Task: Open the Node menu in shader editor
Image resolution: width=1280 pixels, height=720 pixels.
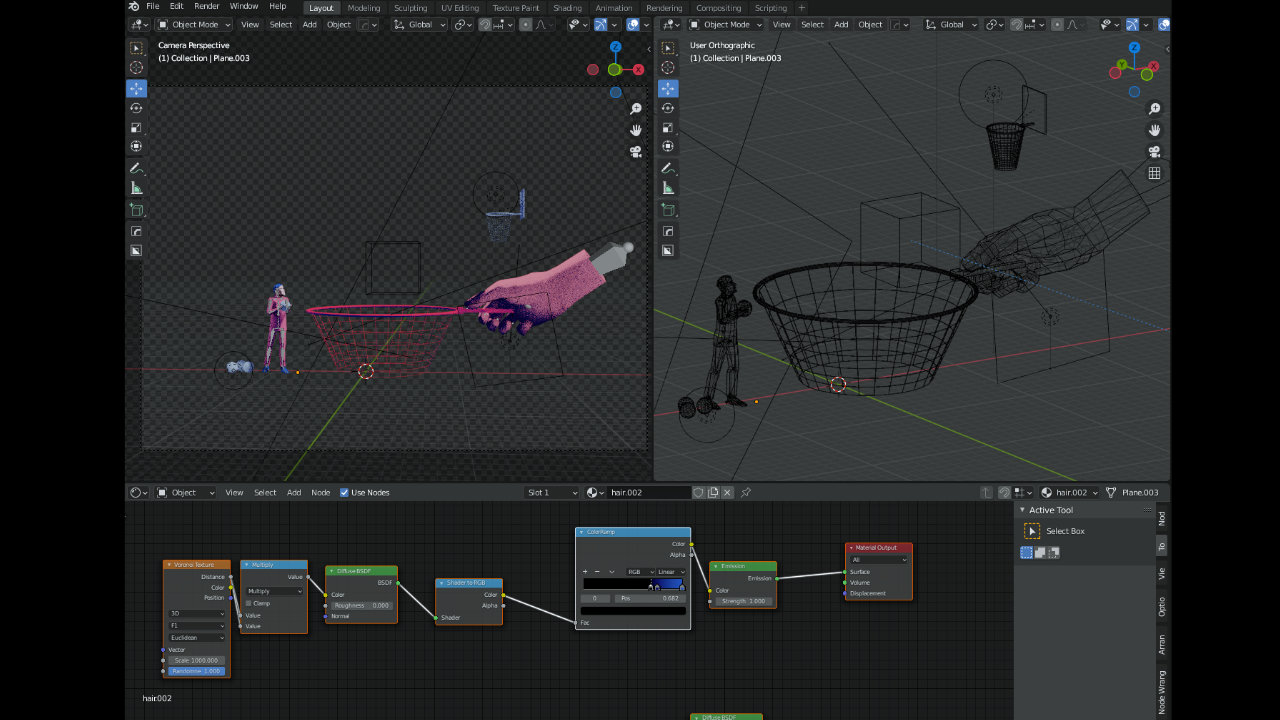Action: click(320, 492)
